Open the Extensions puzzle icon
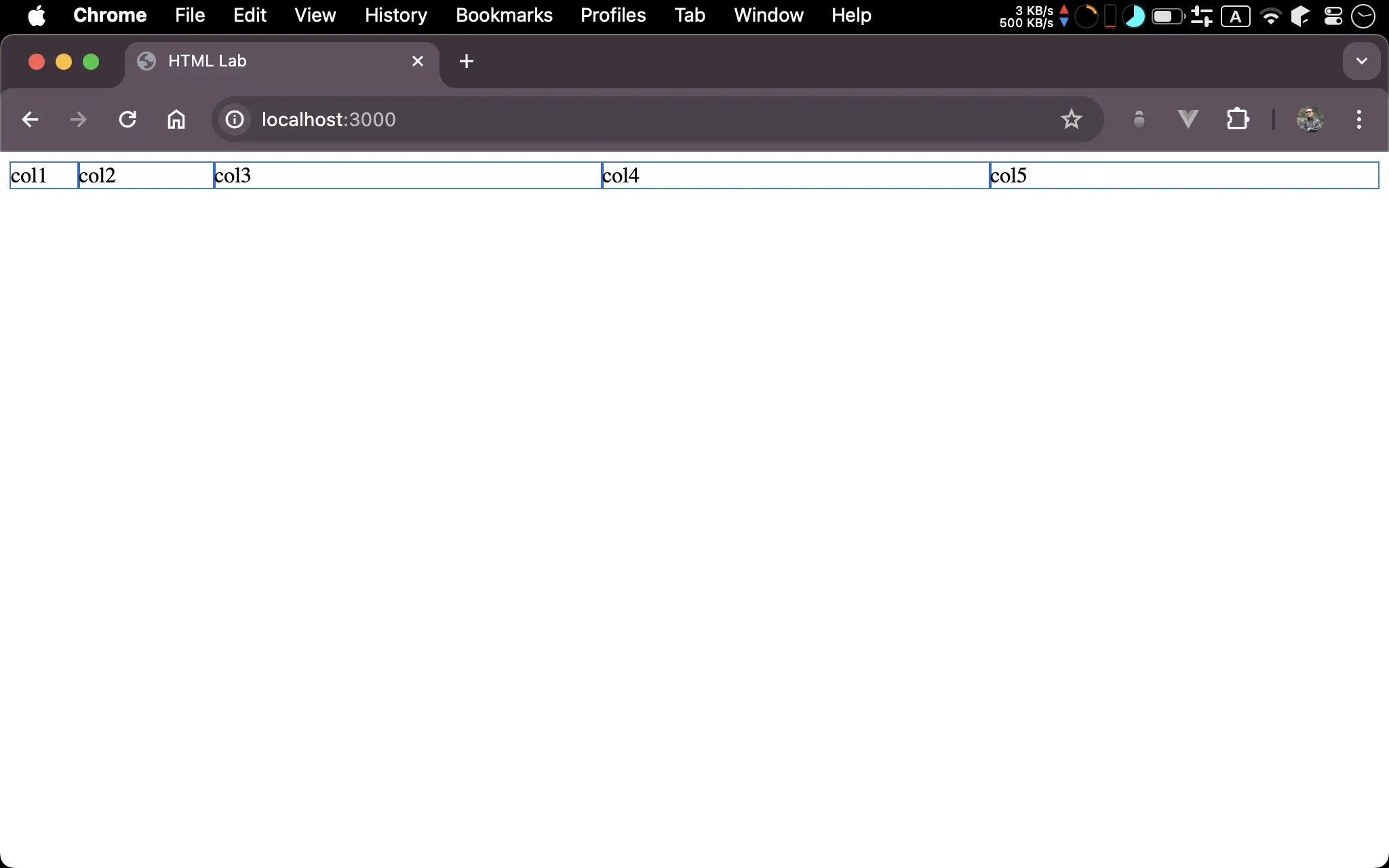 pos(1237,119)
